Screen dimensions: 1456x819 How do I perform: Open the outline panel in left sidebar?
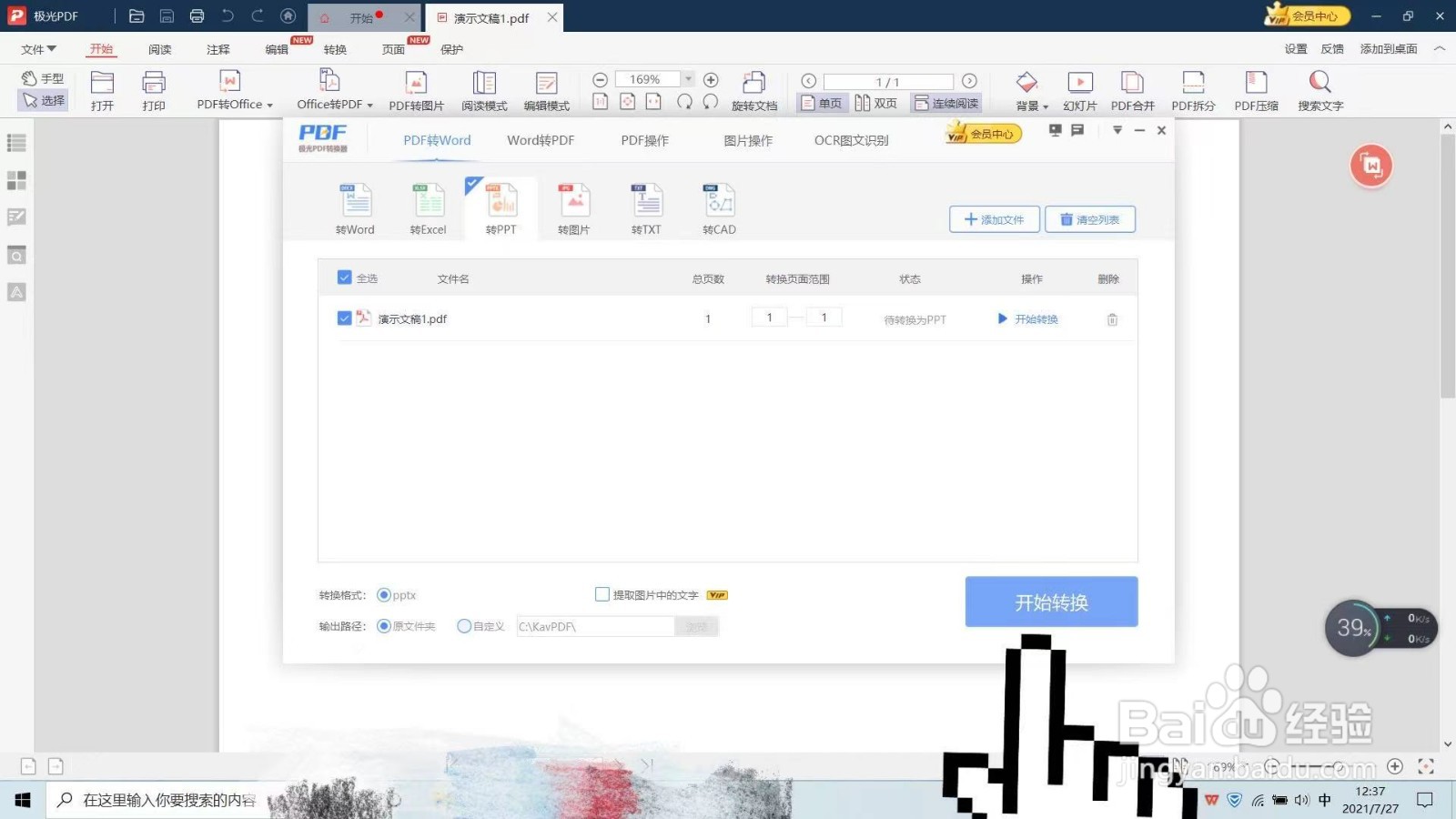point(16,143)
